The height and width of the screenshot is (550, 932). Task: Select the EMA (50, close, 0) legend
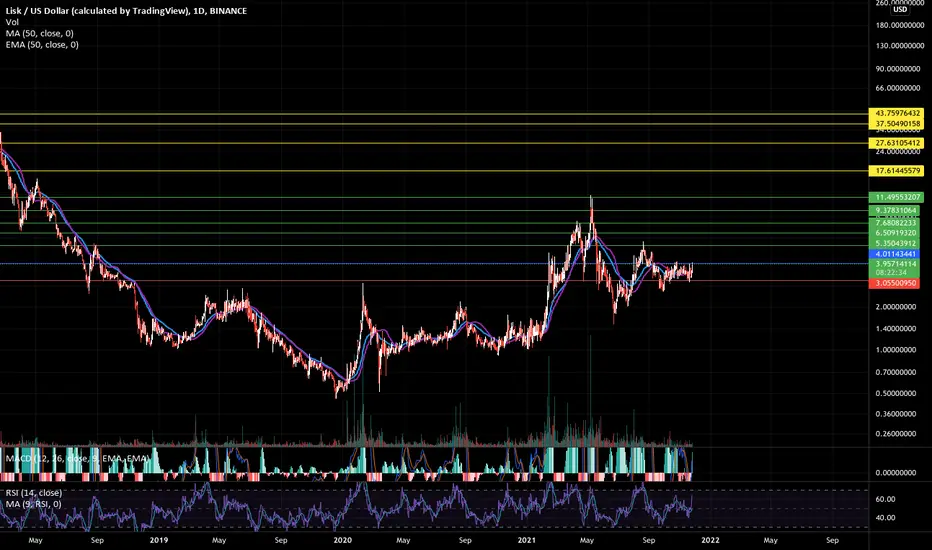point(42,45)
